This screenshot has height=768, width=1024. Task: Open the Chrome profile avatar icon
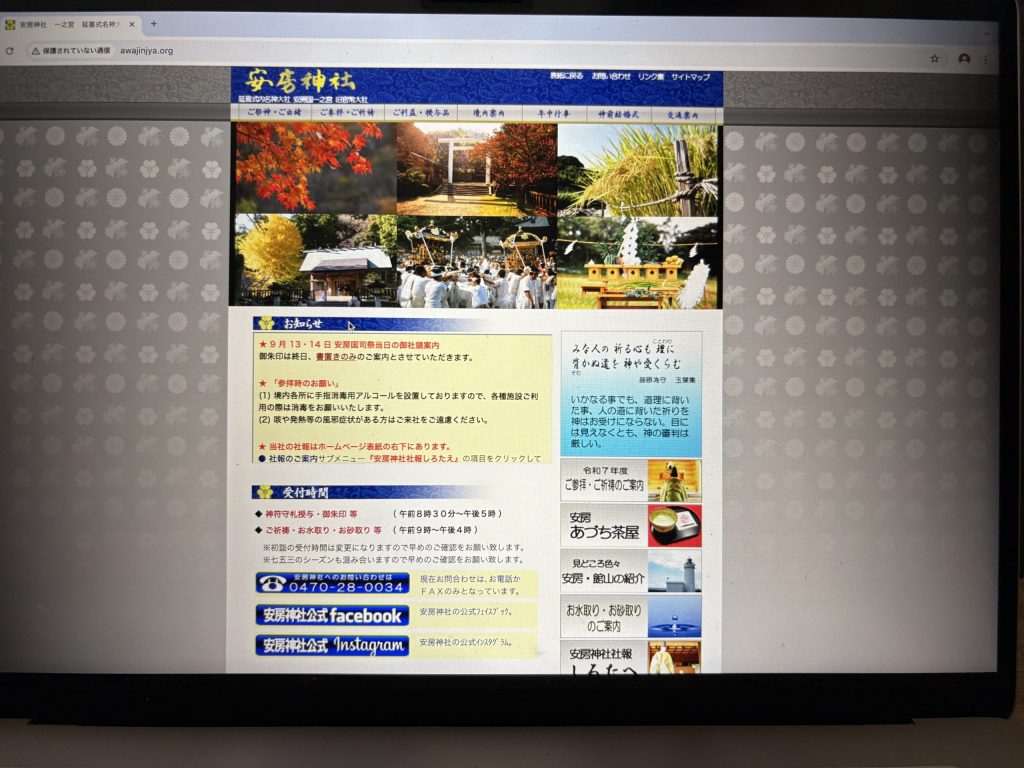(x=964, y=59)
